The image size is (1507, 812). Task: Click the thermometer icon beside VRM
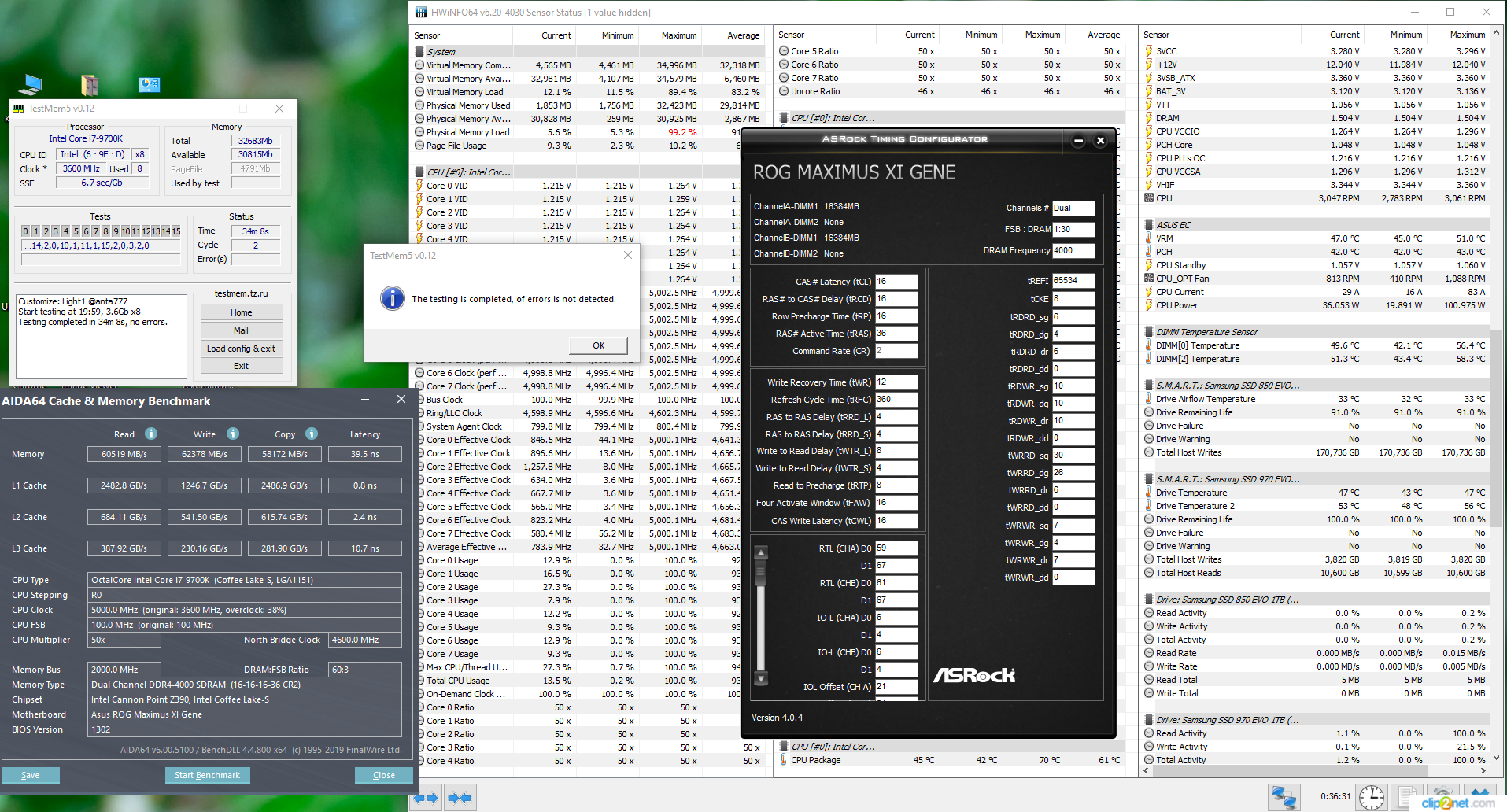coord(1149,238)
